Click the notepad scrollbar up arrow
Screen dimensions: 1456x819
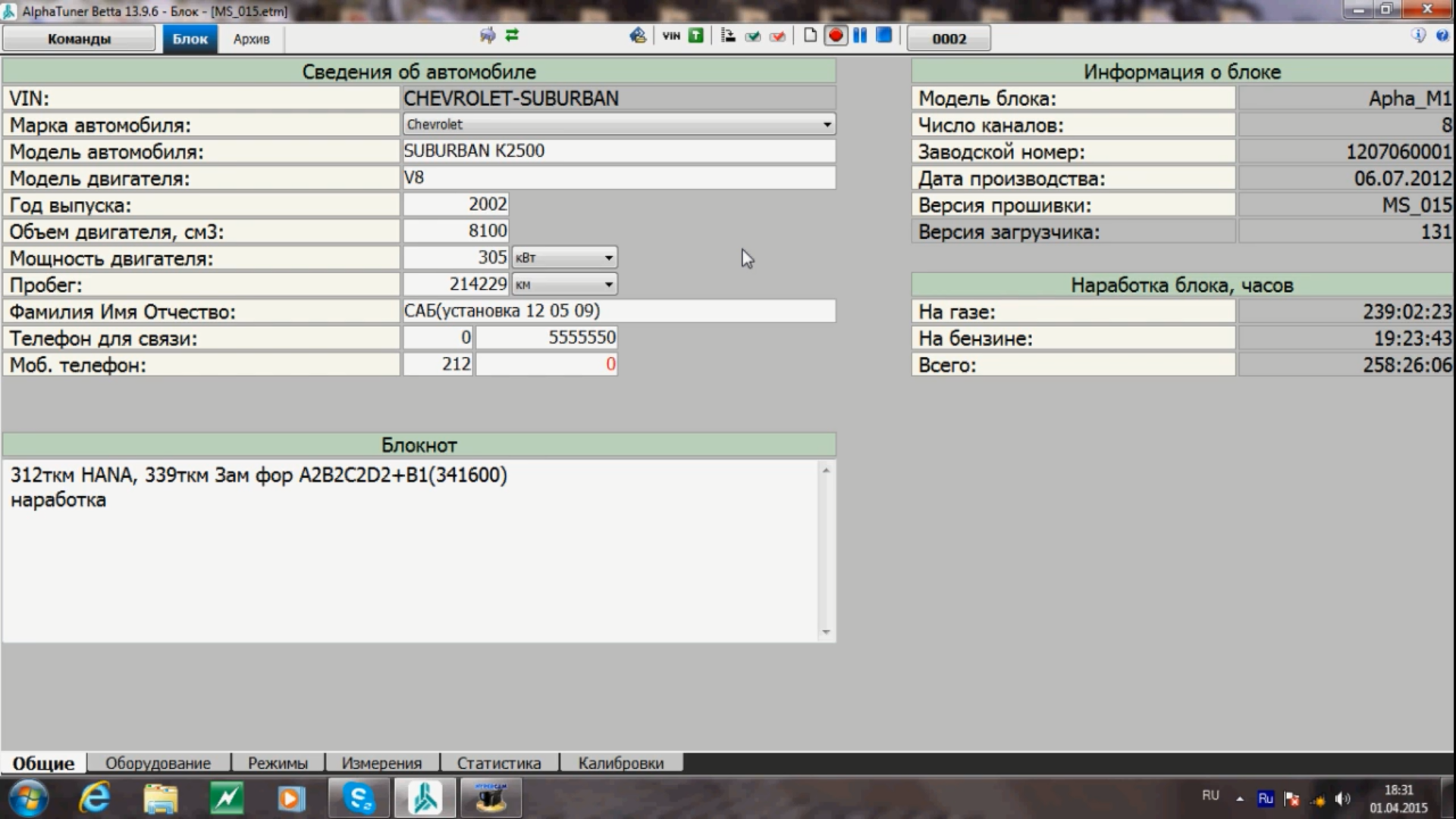tap(826, 470)
